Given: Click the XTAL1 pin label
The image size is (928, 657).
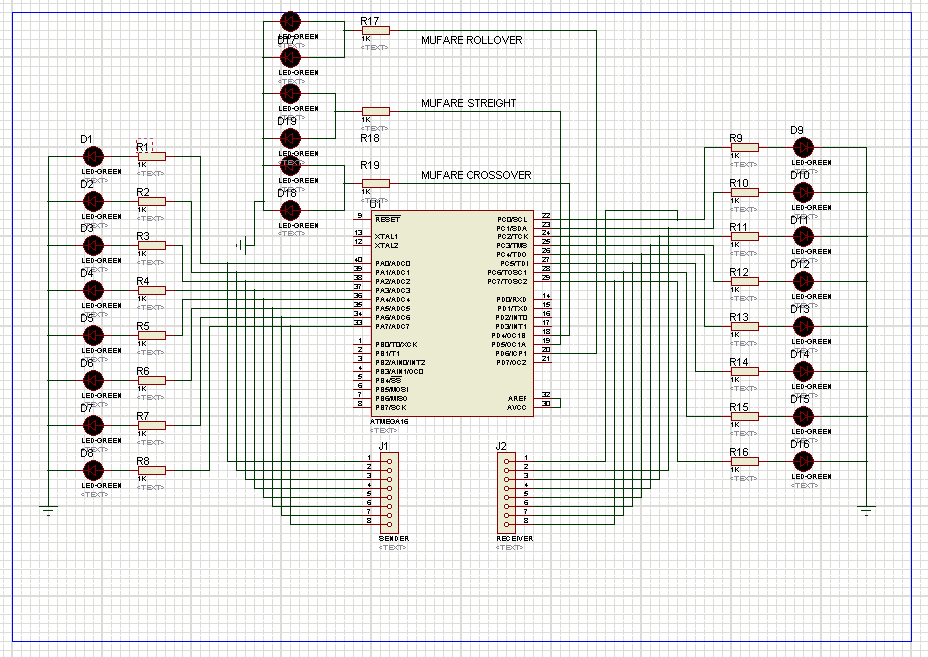Looking at the screenshot, I should coord(386,237).
